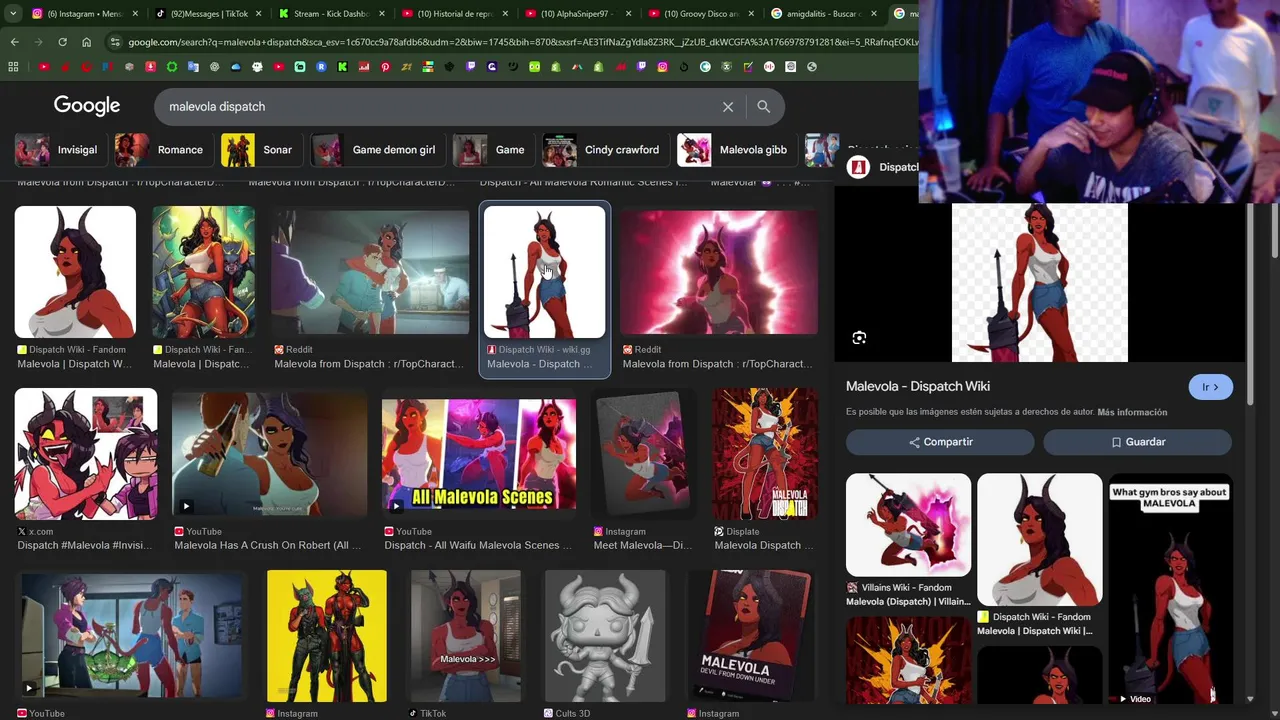Play video icon on All Malevola Scenes thumbnail
The width and height of the screenshot is (1280, 720).
click(x=396, y=506)
